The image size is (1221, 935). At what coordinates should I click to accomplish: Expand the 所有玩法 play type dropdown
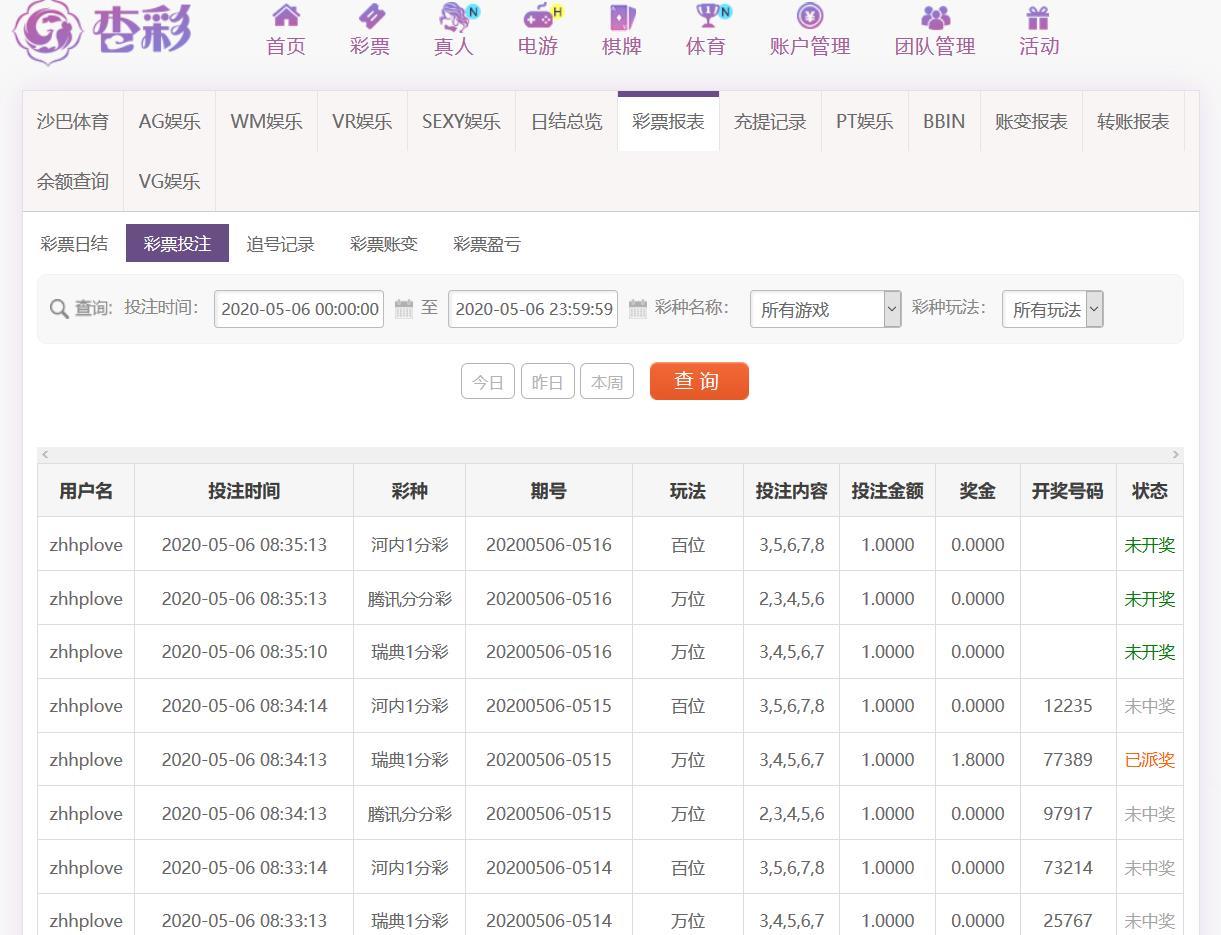pyautogui.click(x=1052, y=310)
